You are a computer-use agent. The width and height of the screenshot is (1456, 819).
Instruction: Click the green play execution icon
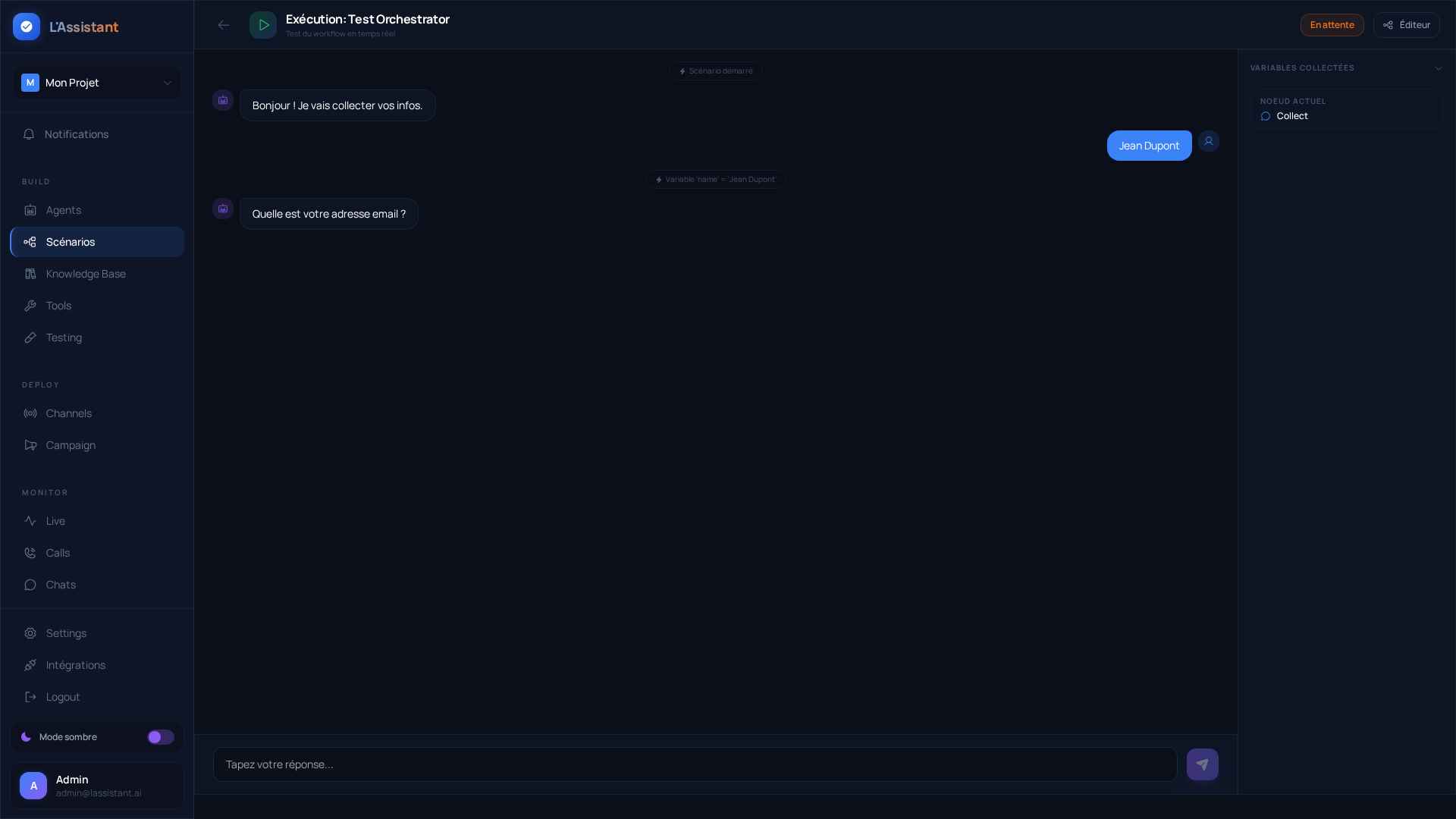263,25
